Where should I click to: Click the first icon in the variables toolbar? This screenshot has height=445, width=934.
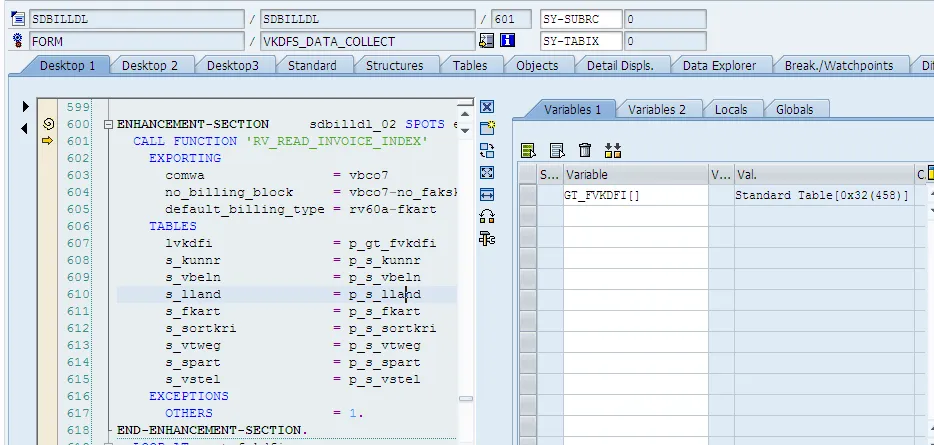[x=528, y=151]
